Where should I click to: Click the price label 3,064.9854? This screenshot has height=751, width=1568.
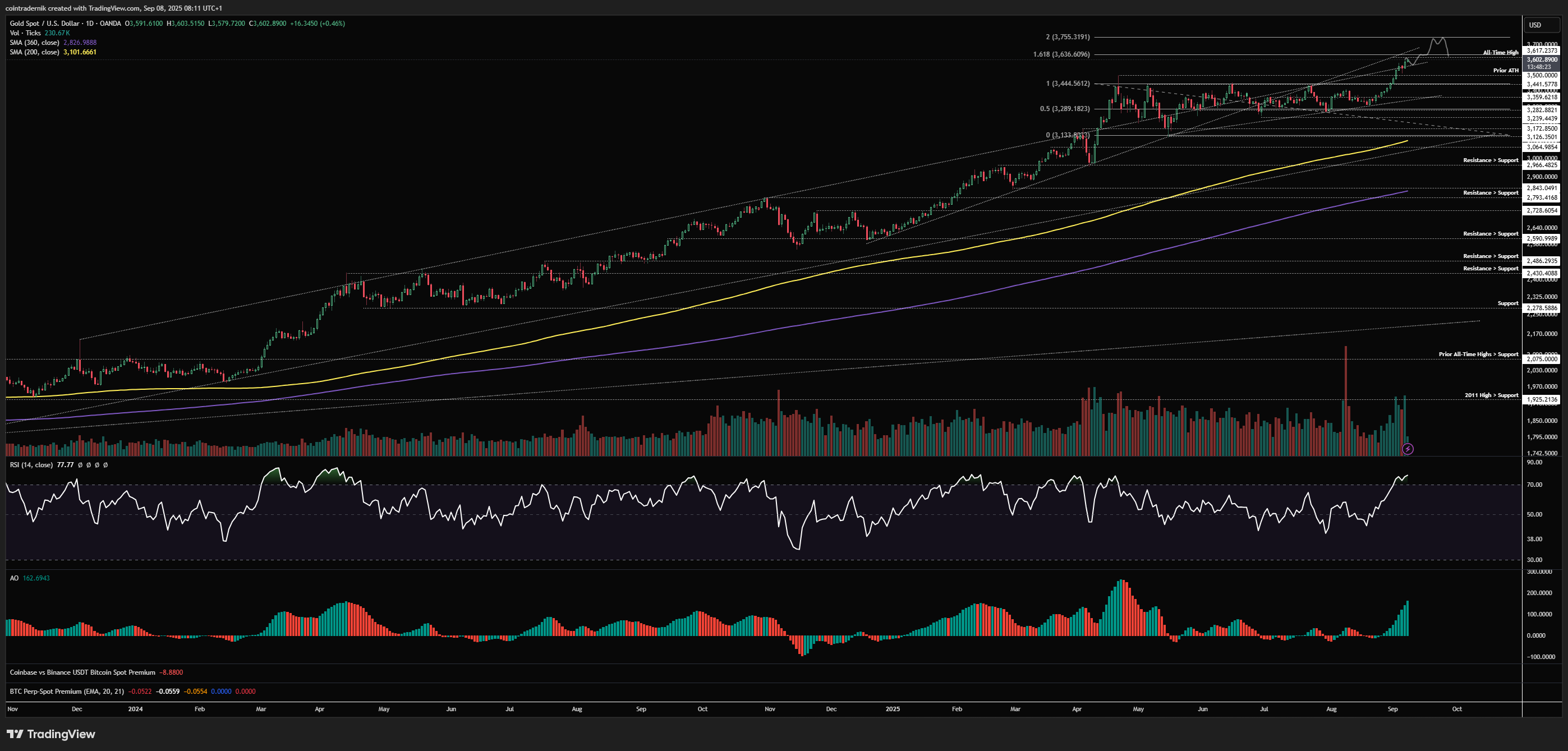pyautogui.click(x=1542, y=148)
